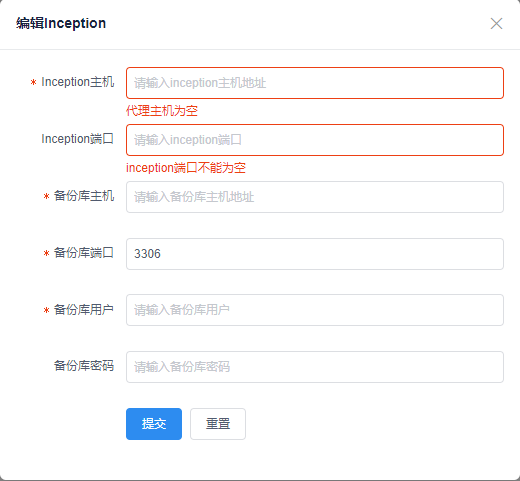Click the Inception主机 field label
The height and width of the screenshot is (481, 520).
[x=78, y=82]
